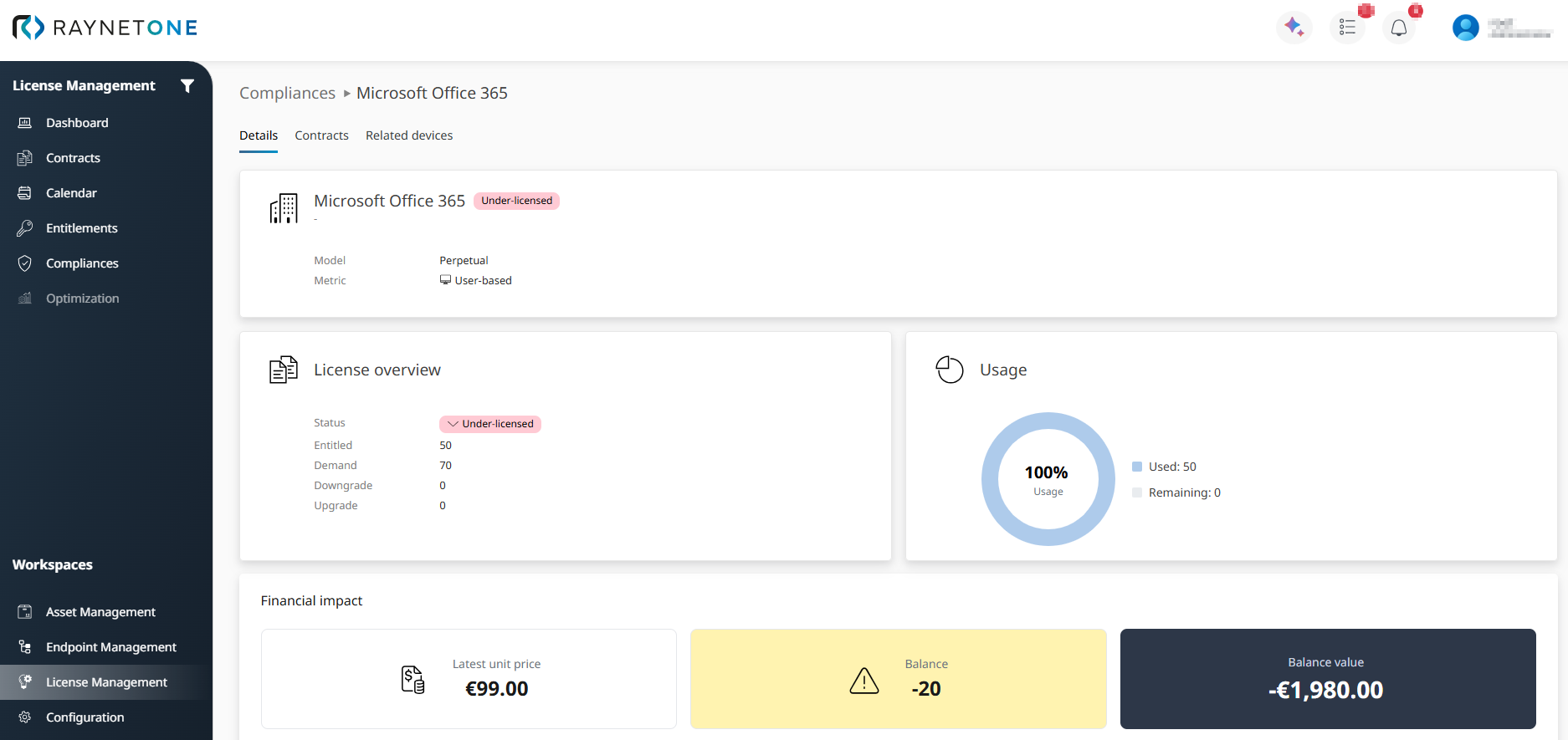Click the Optimization chart icon

pos(25,299)
